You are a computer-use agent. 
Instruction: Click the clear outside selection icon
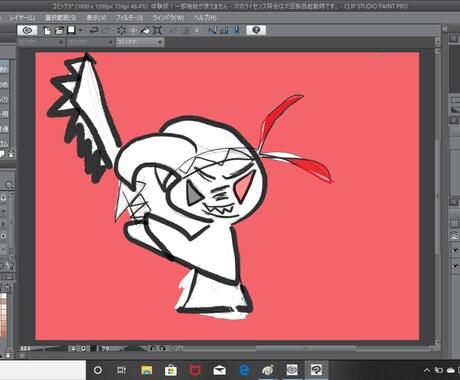(x=133, y=31)
